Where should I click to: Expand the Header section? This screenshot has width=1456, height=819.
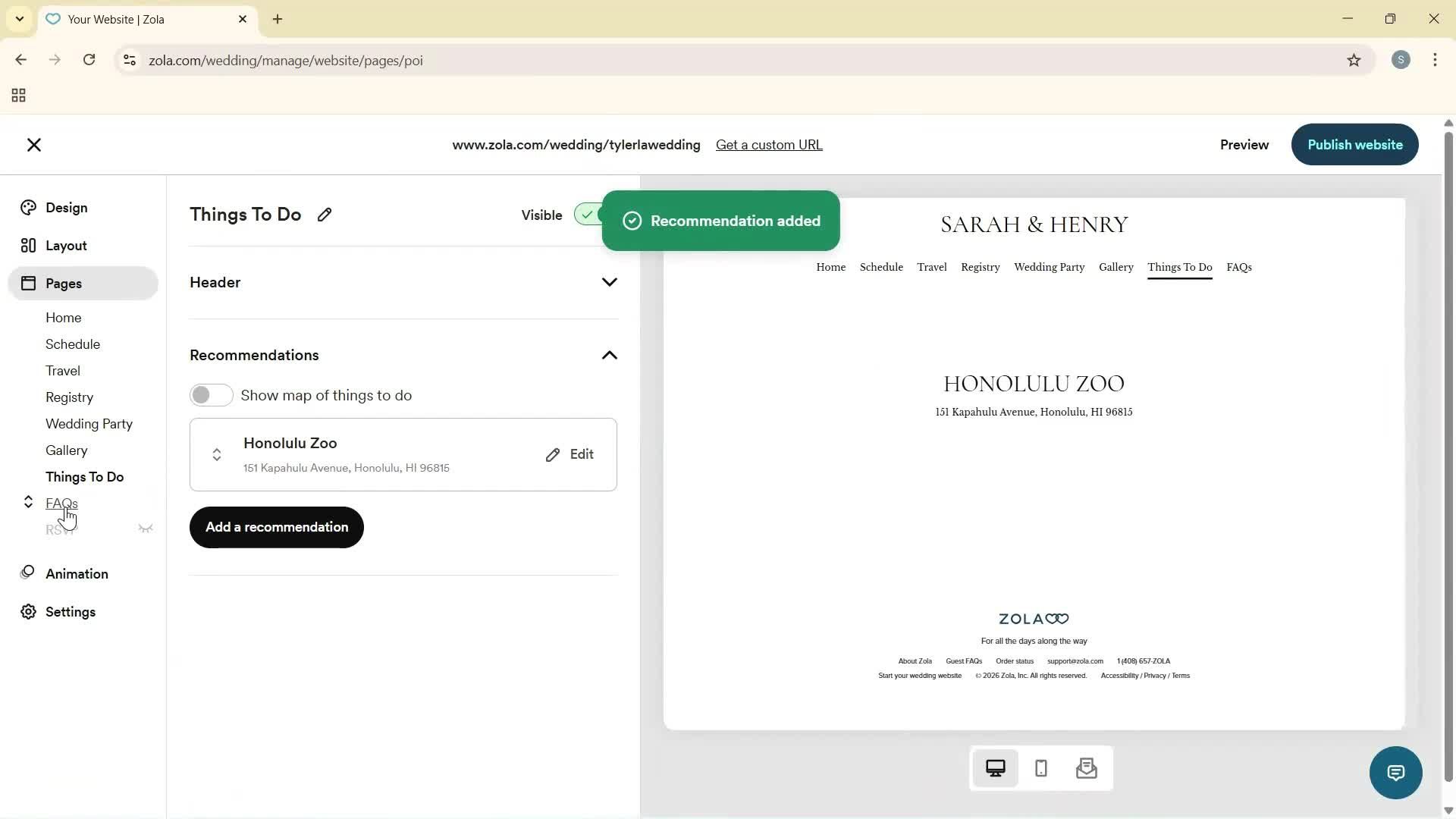[x=609, y=281]
